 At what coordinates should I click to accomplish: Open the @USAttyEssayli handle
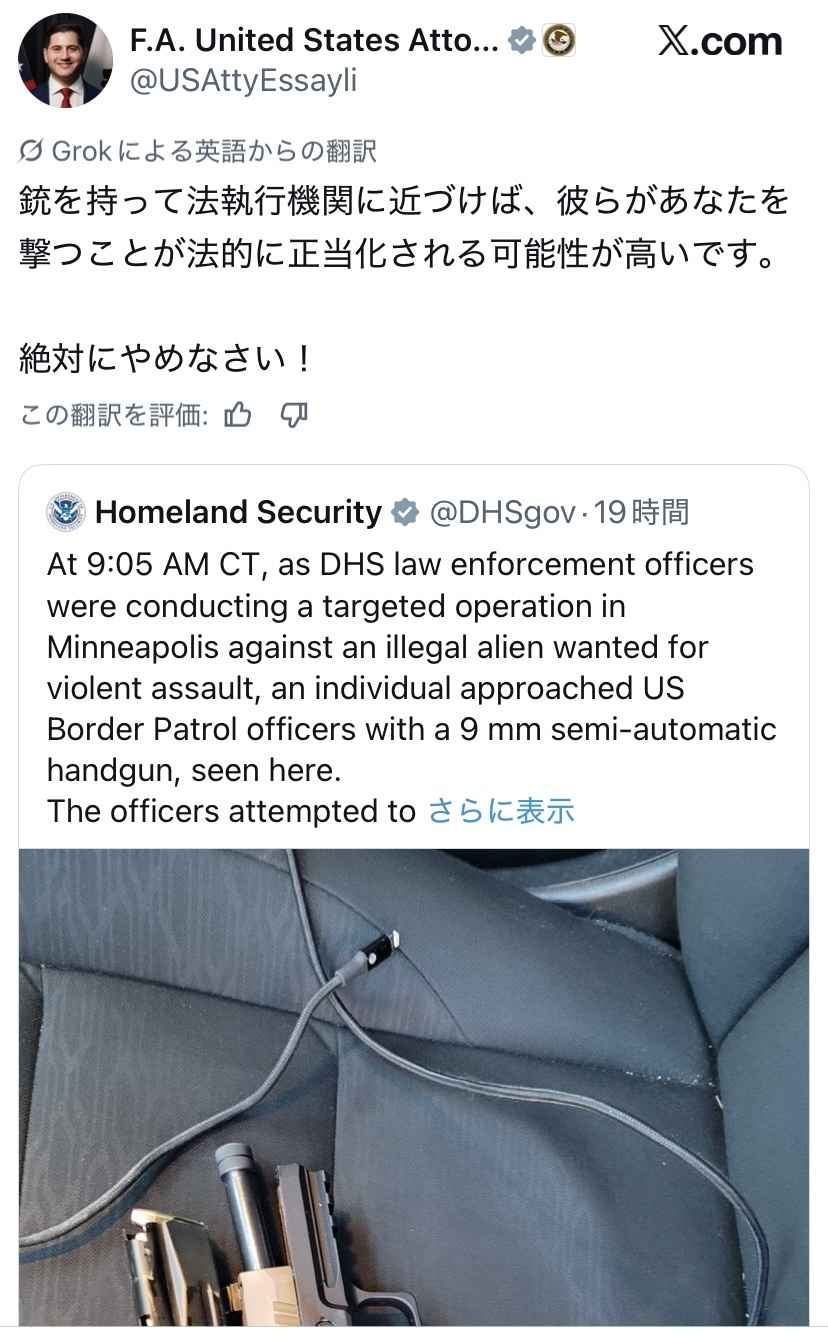[x=244, y=82]
